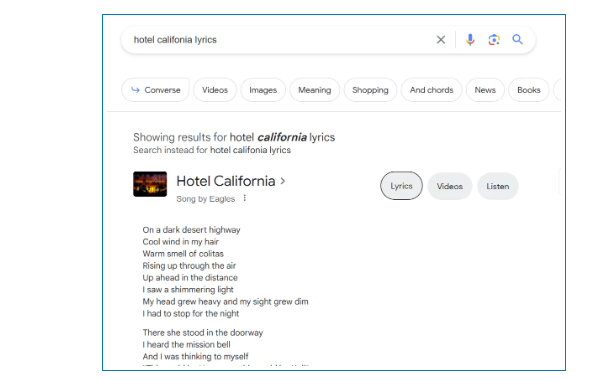Open the Books filter chip
This screenshot has height=380, width=605.
point(529,90)
